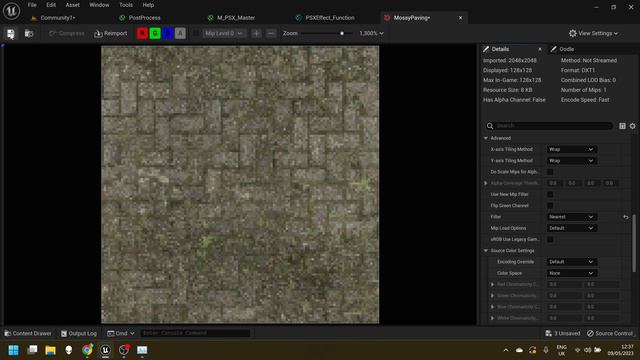
Task: Expand the Alpha Coverage Thresholds row
Action: pyautogui.click(x=486, y=183)
